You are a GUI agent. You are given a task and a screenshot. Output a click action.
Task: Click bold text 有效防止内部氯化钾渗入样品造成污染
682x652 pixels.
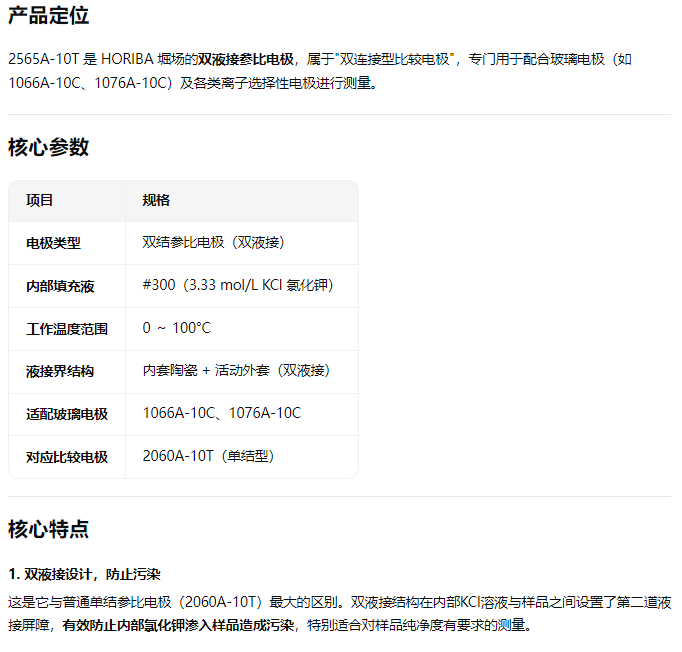point(178,625)
